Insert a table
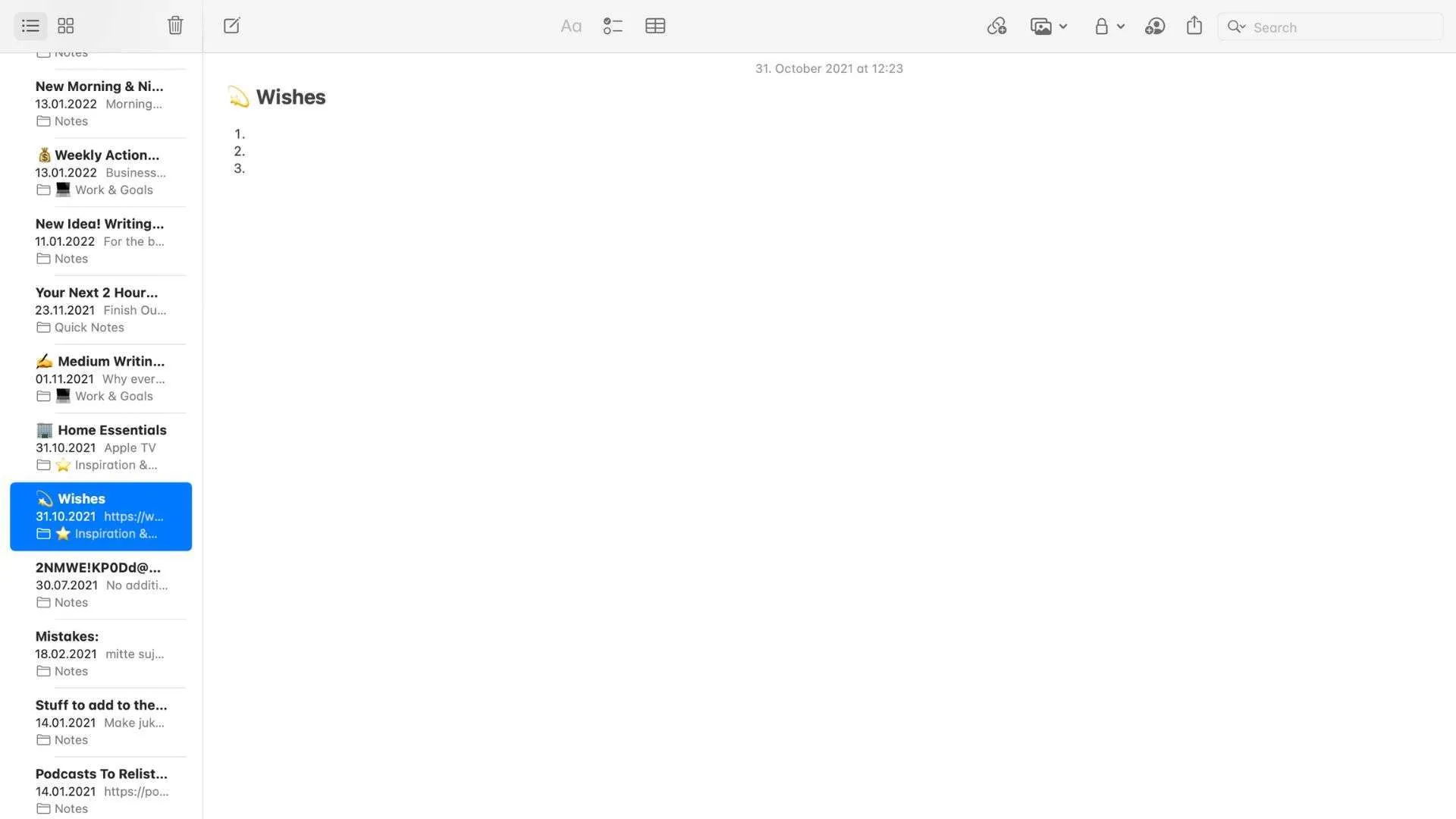The height and width of the screenshot is (819, 1456). click(655, 27)
